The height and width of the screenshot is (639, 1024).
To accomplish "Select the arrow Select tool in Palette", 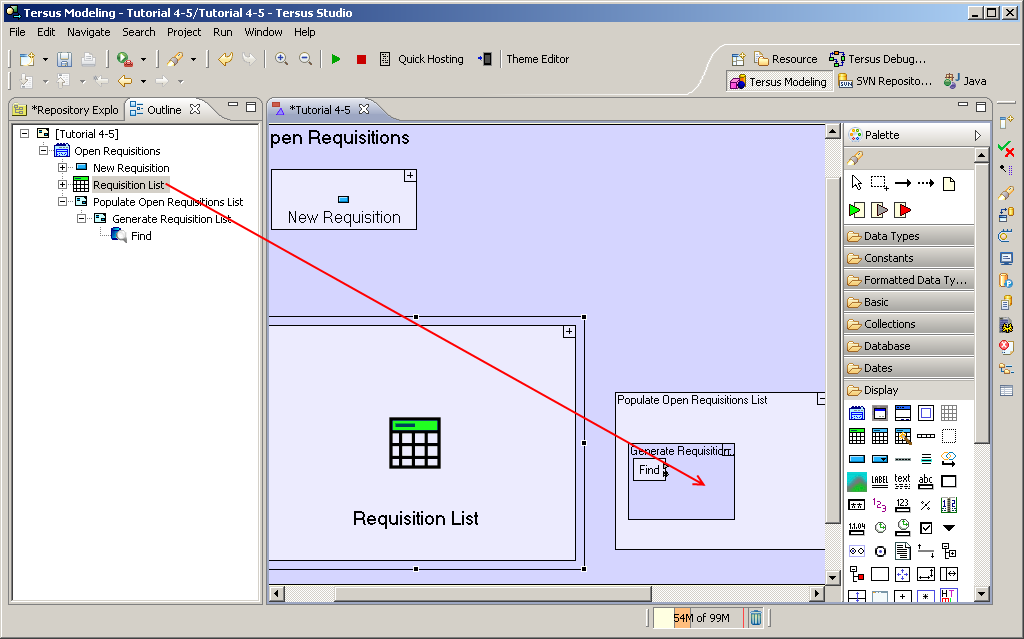I will pyautogui.click(x=857, y=183).
